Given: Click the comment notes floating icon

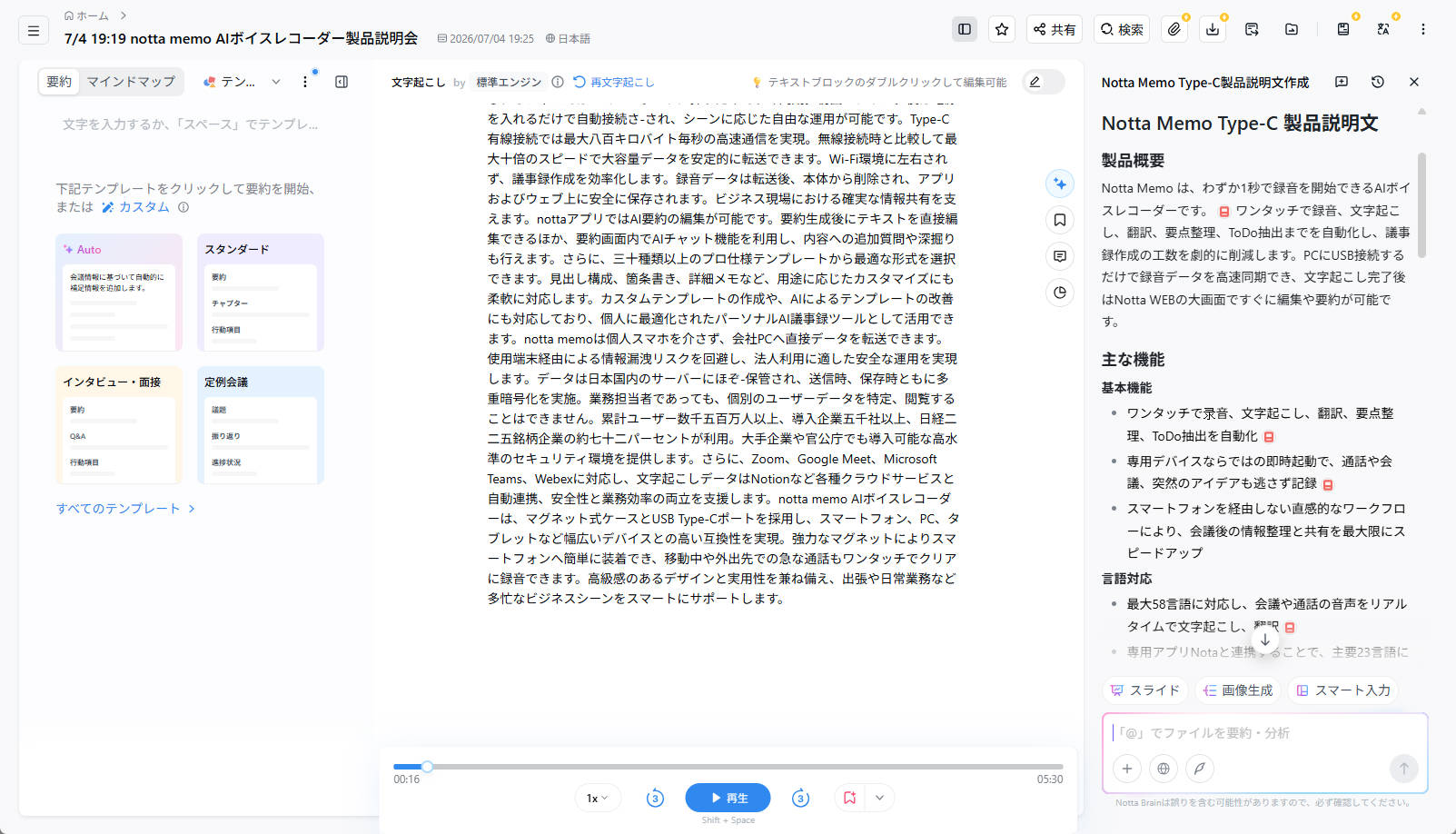Looking at the screenshot, I should pyautogui.click(x=1060, y=256).
